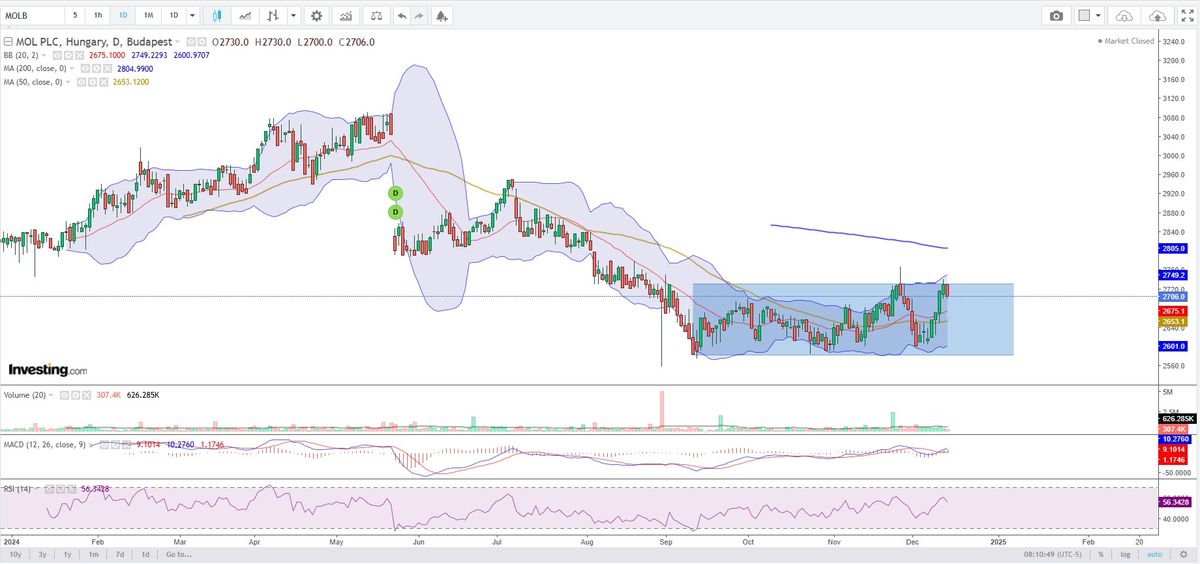Image resolution: width=1200 pixels, height=564 pixels.
Task: Click the upper green D dividend marker
Action: pos(395,192)
